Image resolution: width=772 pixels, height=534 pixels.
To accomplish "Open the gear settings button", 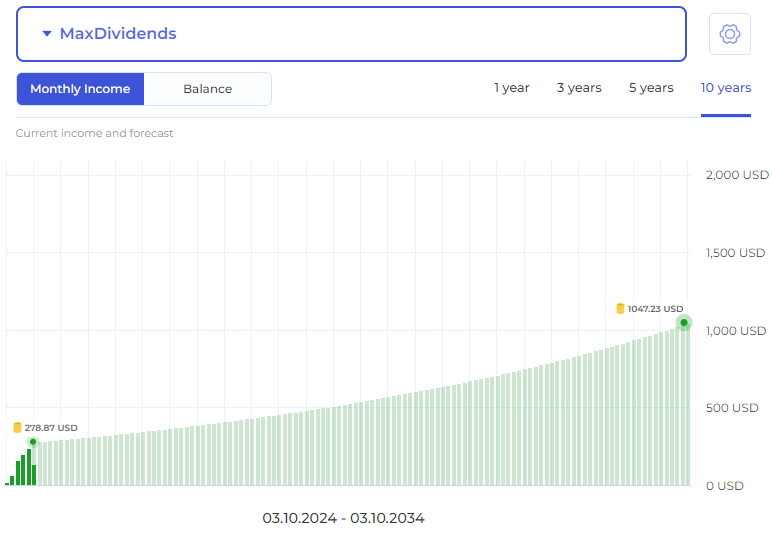I will [730, 34].
